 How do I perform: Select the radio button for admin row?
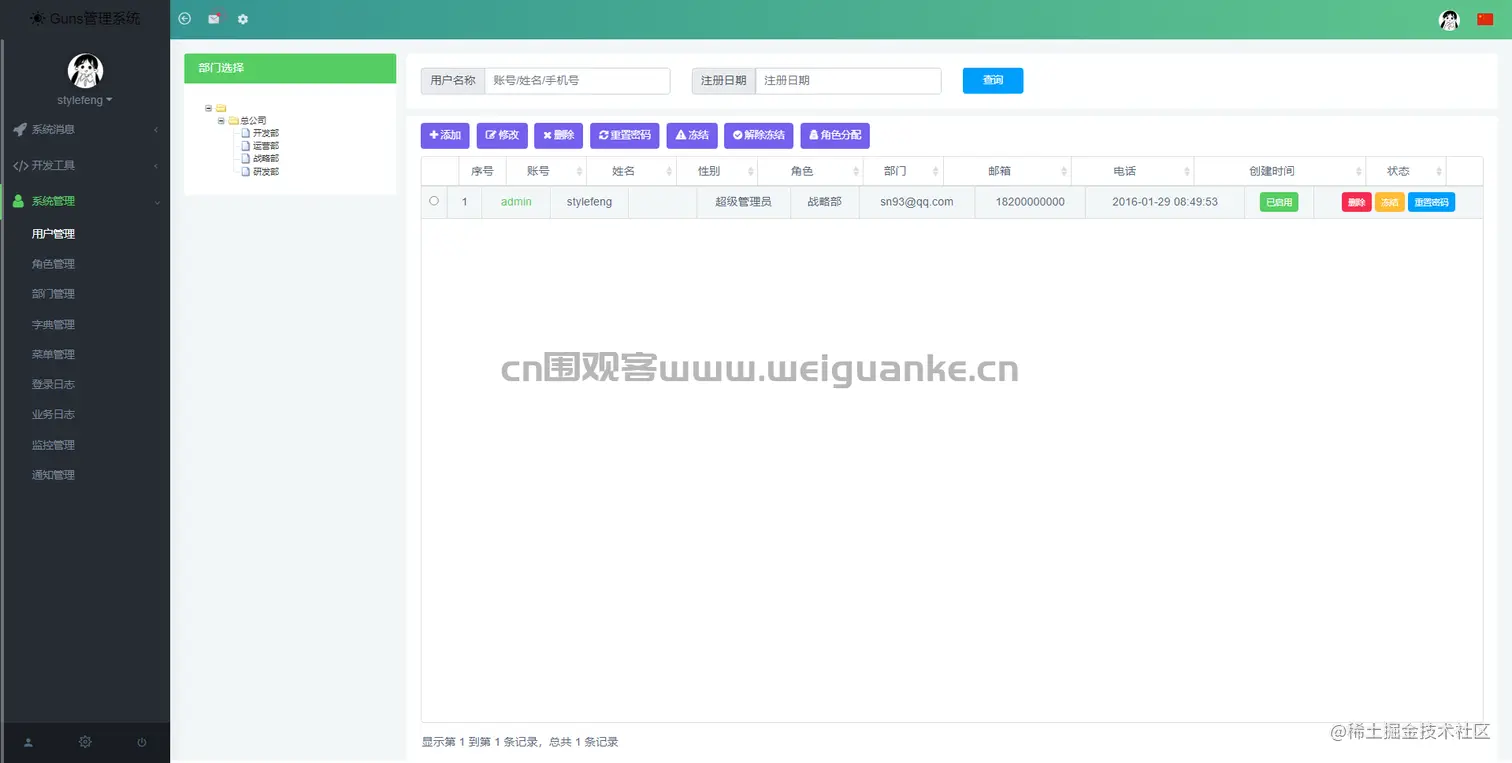click(434, 201)
